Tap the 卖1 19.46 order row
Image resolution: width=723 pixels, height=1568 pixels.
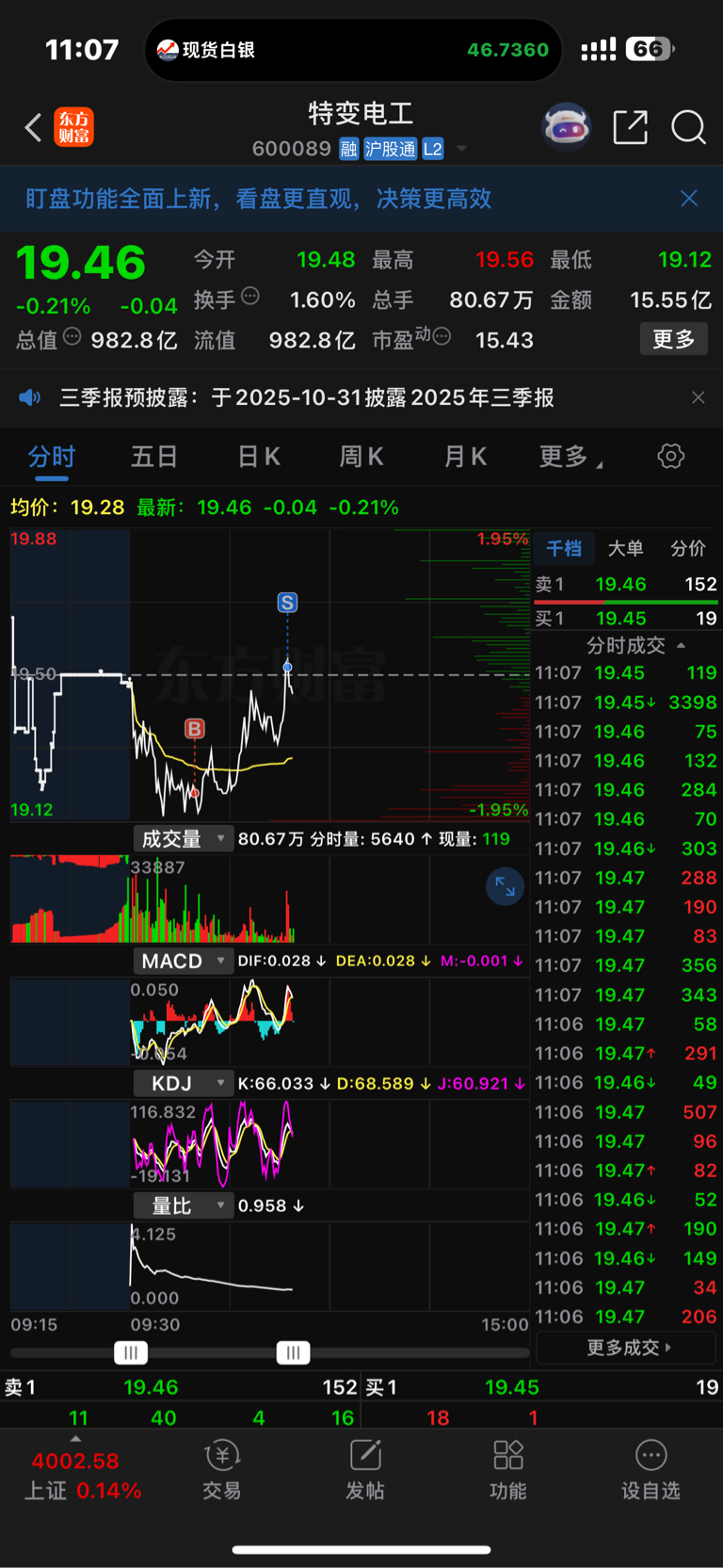tap(626, 584)
